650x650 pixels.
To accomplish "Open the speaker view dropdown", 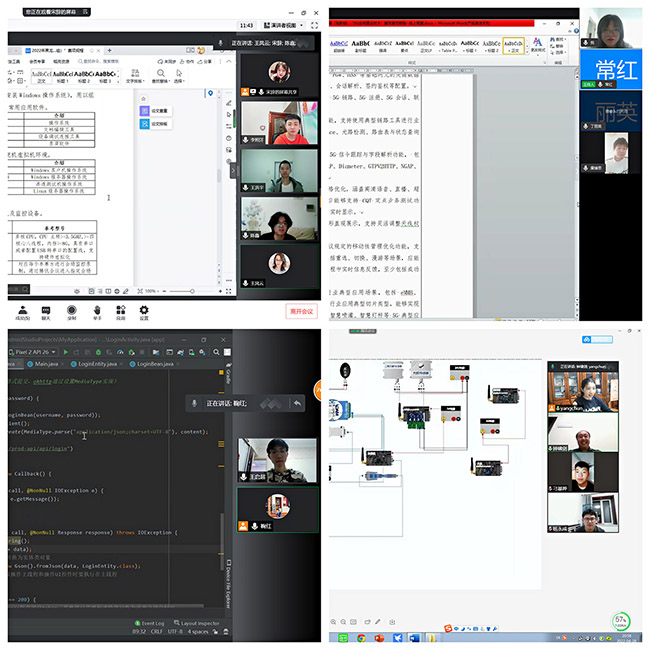I will coord(283,24).
